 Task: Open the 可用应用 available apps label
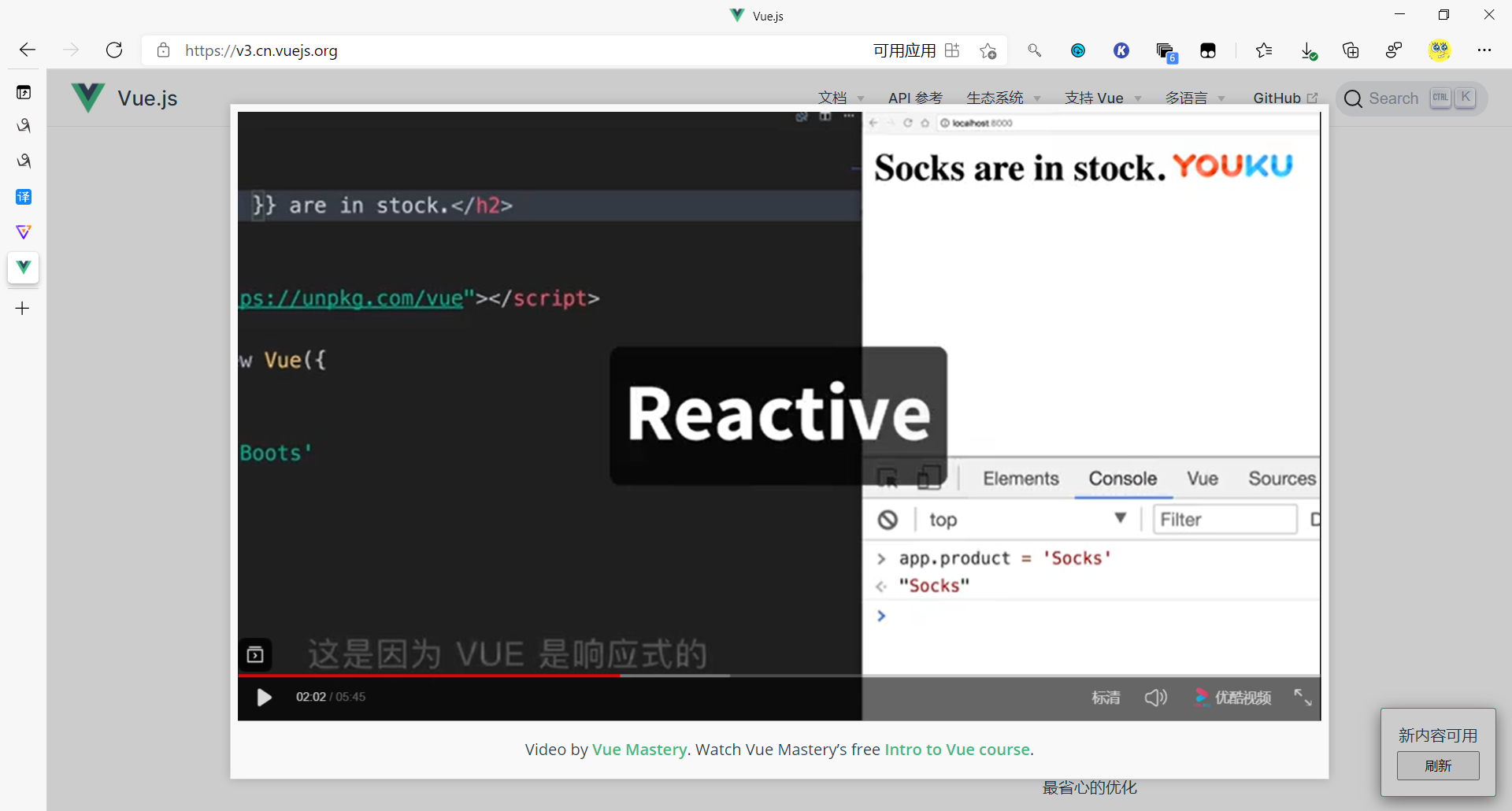pos(904,50)
